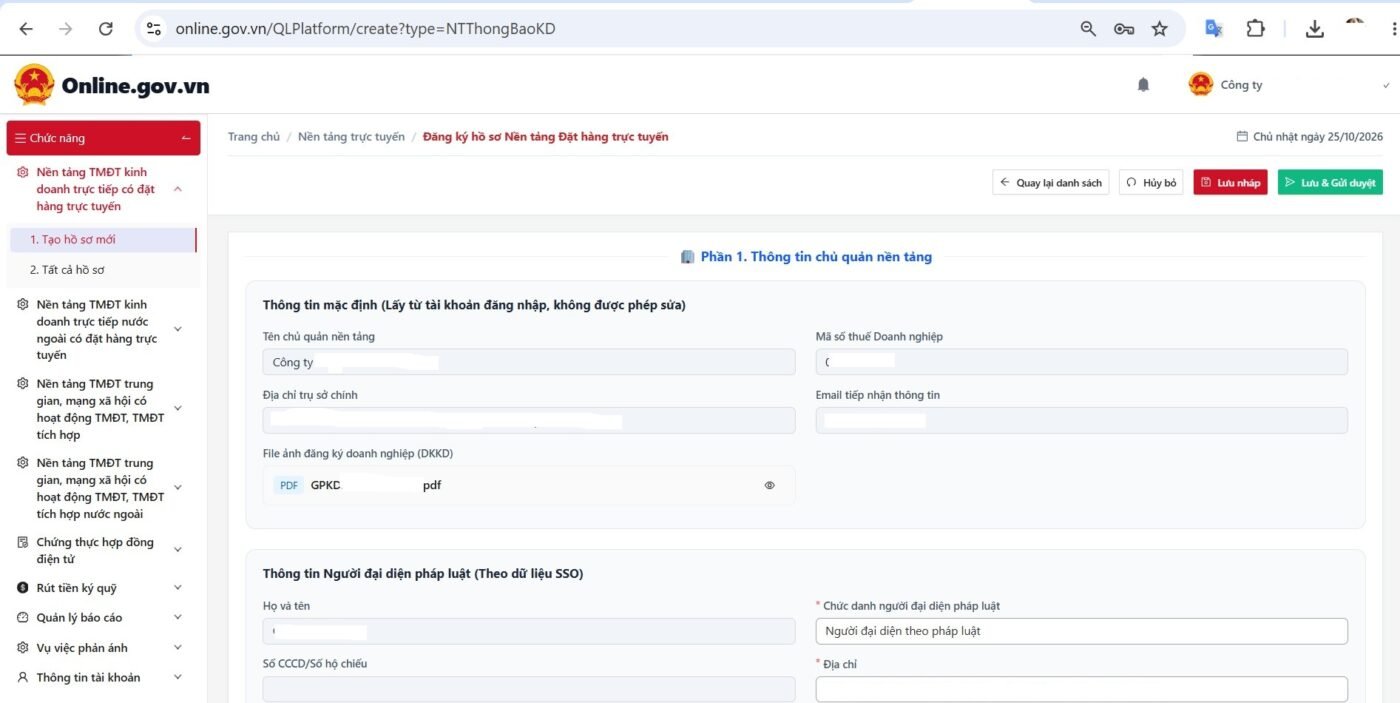
Task: Click the Quay lại danh sách button
Action: click(x=1051, y=183)
